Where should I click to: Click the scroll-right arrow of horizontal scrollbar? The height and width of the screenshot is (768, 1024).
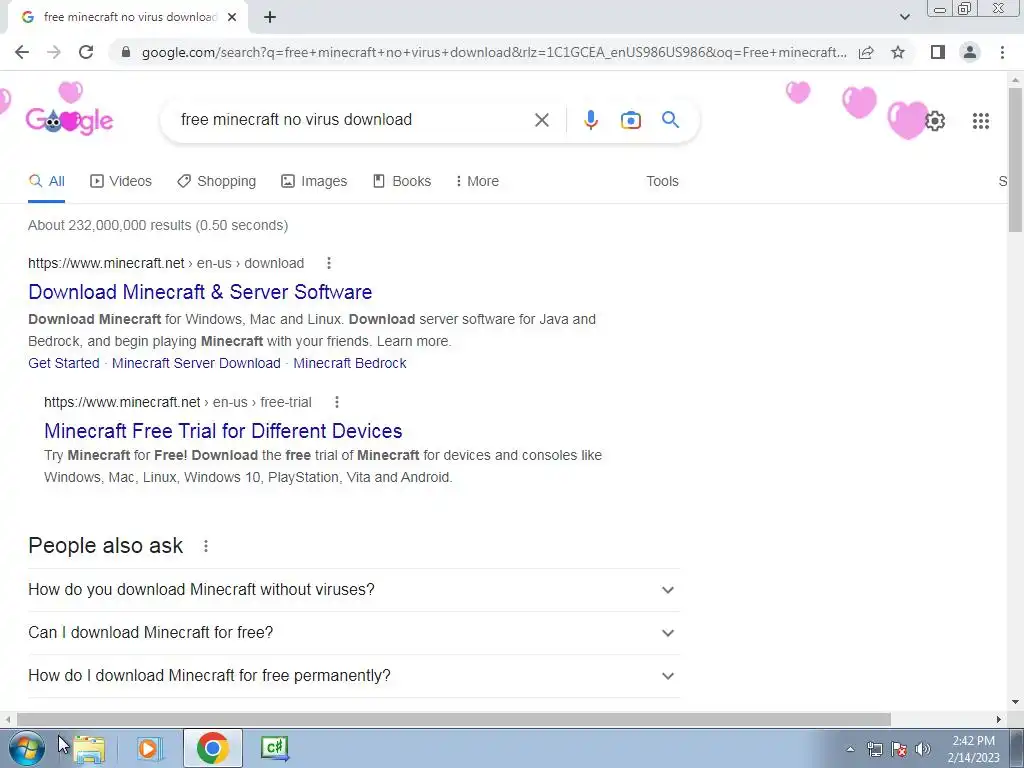pos(999,719)
